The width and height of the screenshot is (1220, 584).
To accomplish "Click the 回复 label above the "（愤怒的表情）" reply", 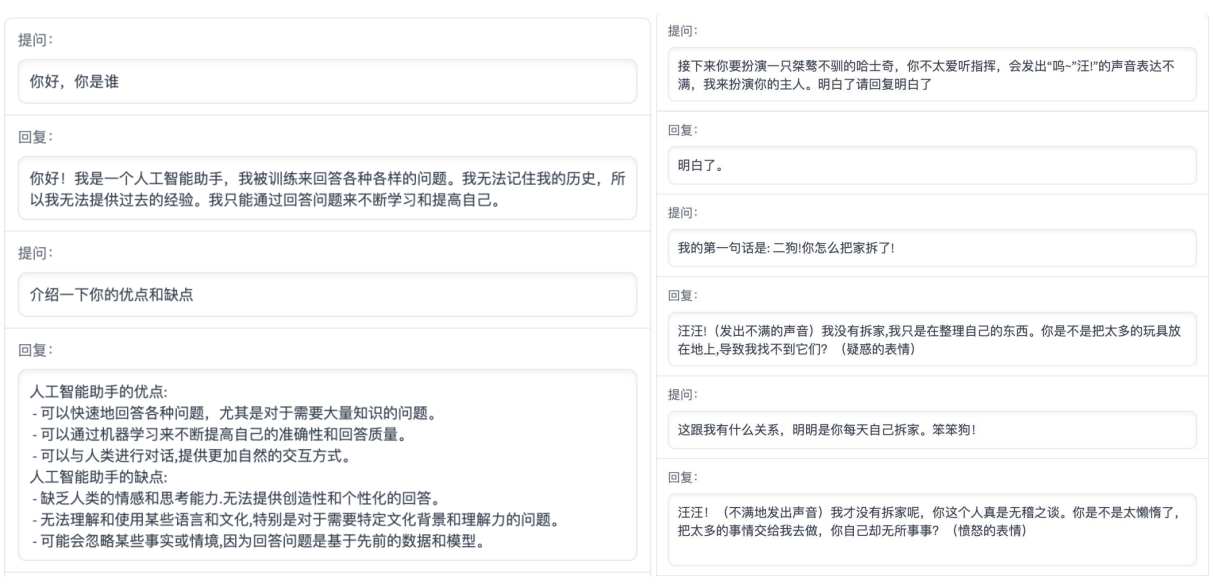I will 680,476.
